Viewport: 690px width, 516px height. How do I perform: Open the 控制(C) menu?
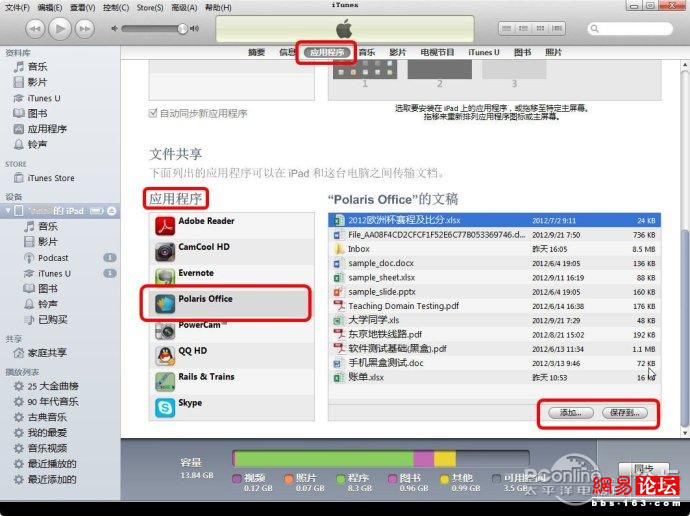116,7
